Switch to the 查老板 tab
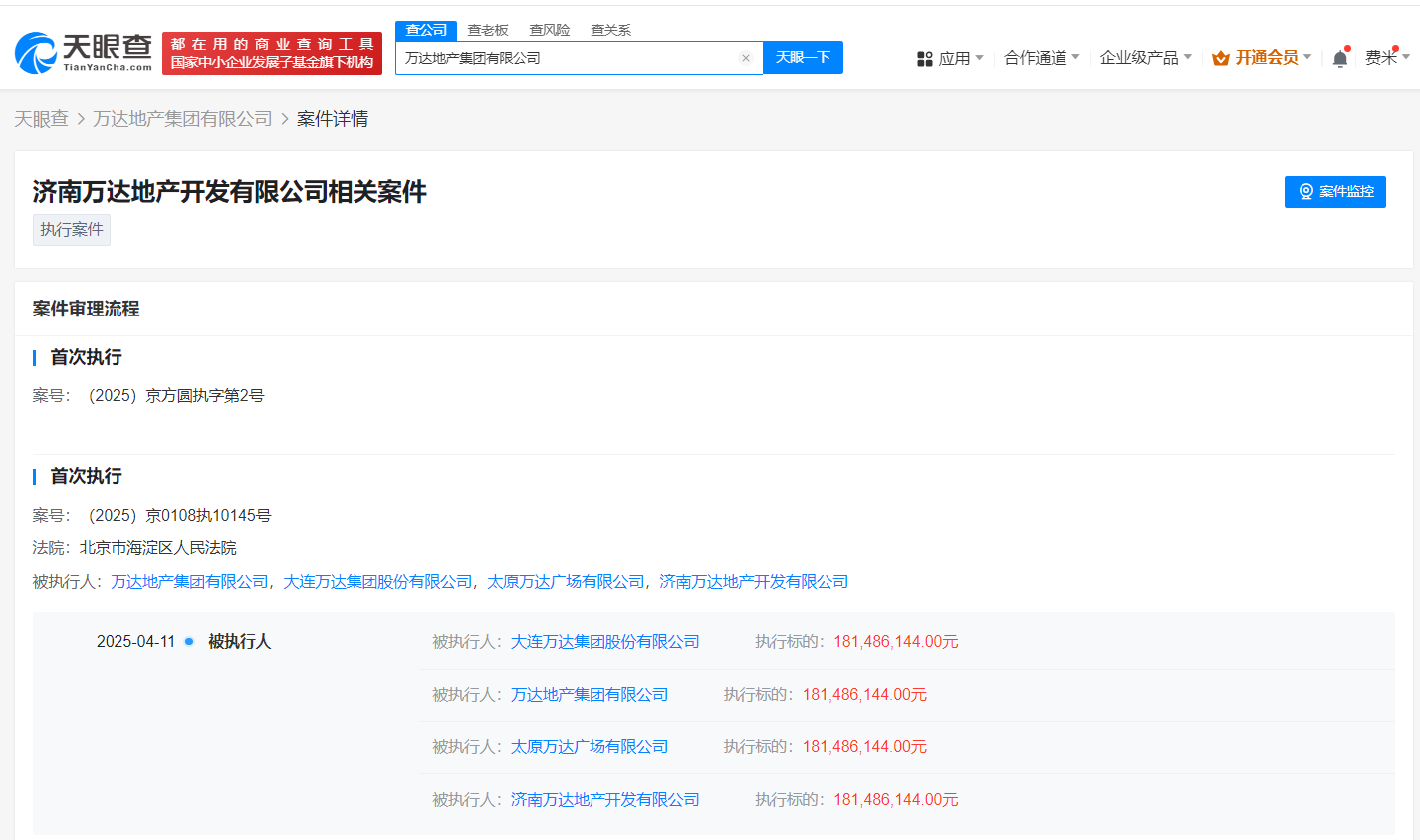This screenshot has height=840, width=1420. tap(488, 30)
